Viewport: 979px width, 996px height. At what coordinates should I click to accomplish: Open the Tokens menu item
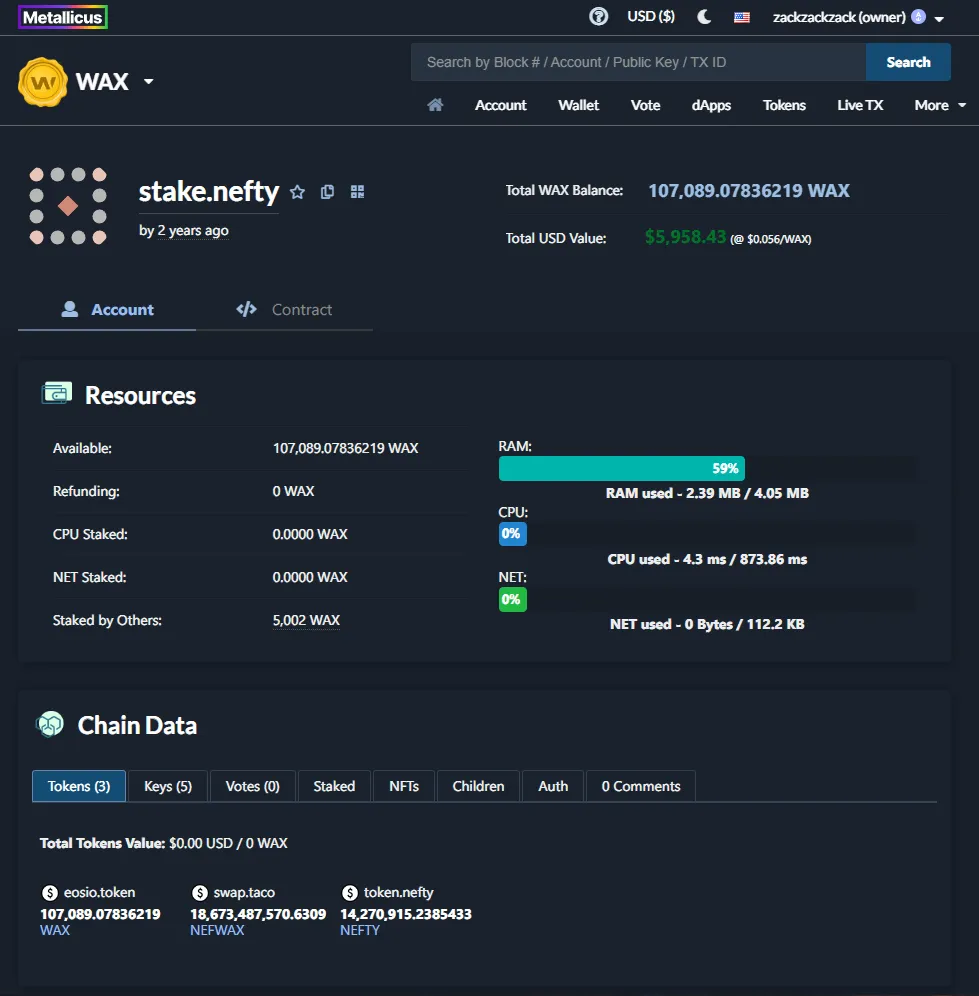784,105
